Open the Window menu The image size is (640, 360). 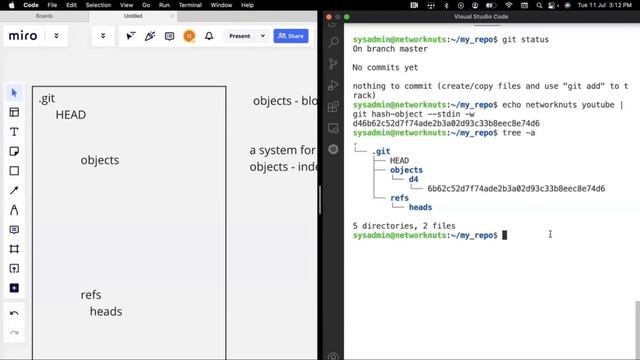click(x=221, y=5)
